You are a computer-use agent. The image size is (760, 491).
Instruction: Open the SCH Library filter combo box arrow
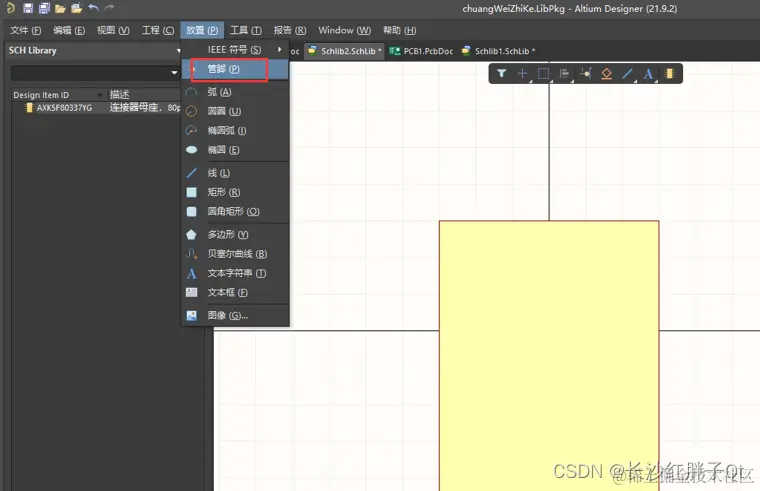[x=174, y=73]
